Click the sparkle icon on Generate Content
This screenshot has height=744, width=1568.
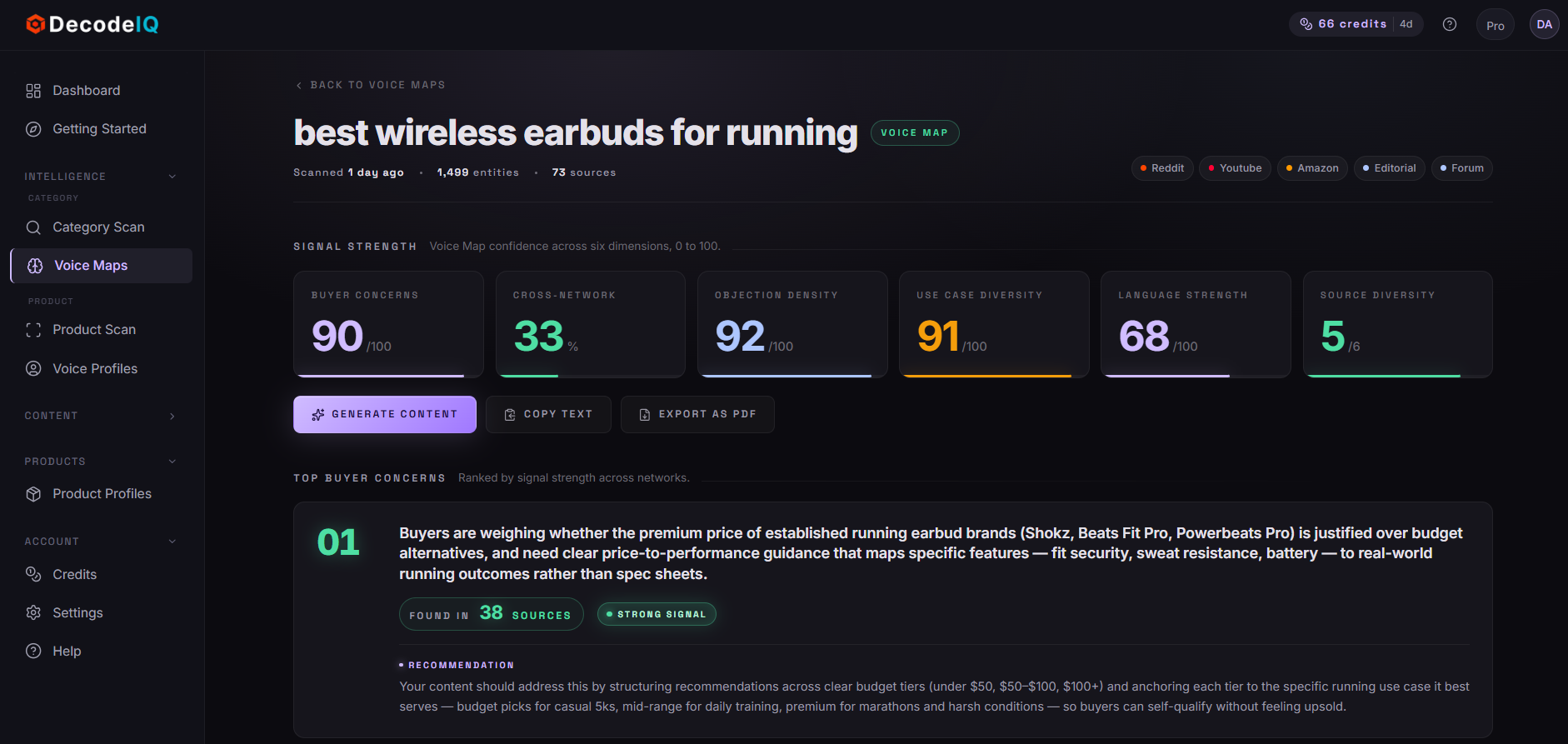click(318, 414)
